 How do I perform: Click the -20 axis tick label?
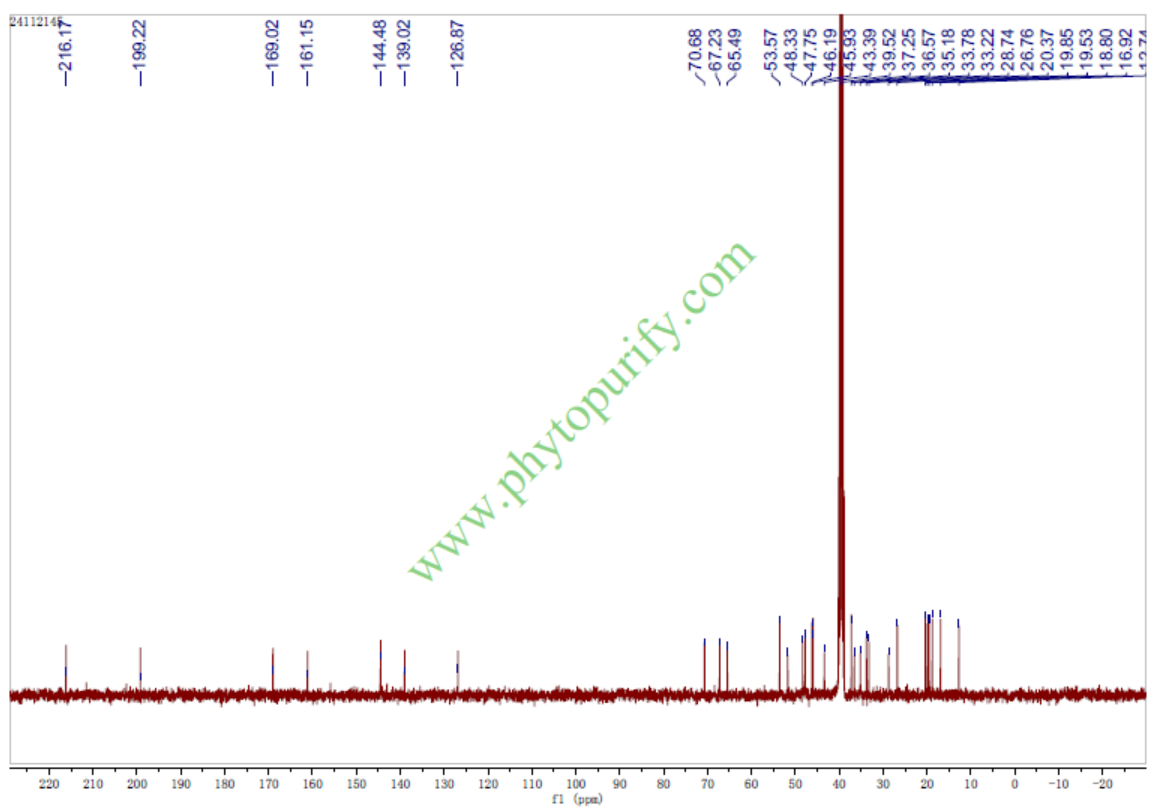(1101, 785)
